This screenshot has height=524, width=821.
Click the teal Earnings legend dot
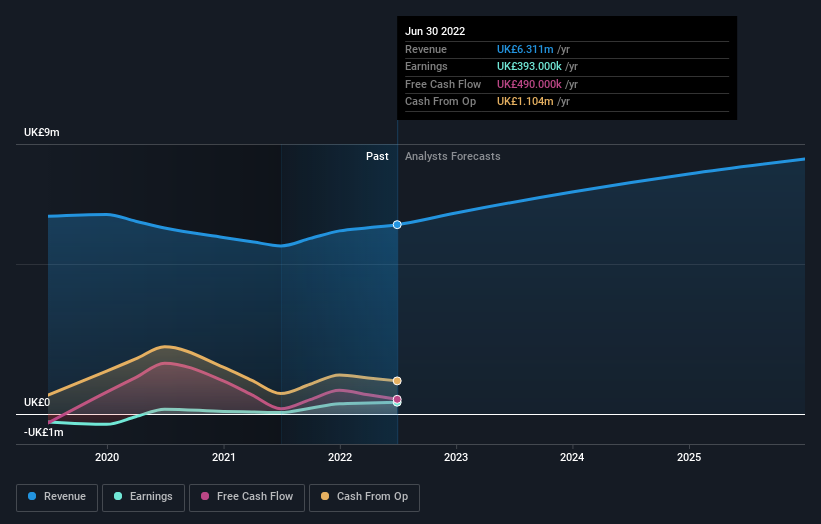click(x=118, y=496)
